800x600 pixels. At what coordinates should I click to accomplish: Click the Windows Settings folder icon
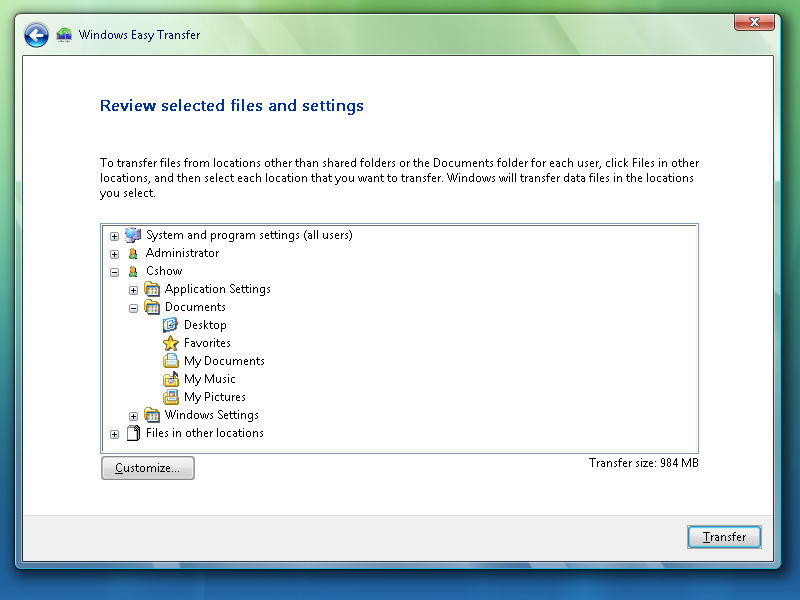coord(152,415)
